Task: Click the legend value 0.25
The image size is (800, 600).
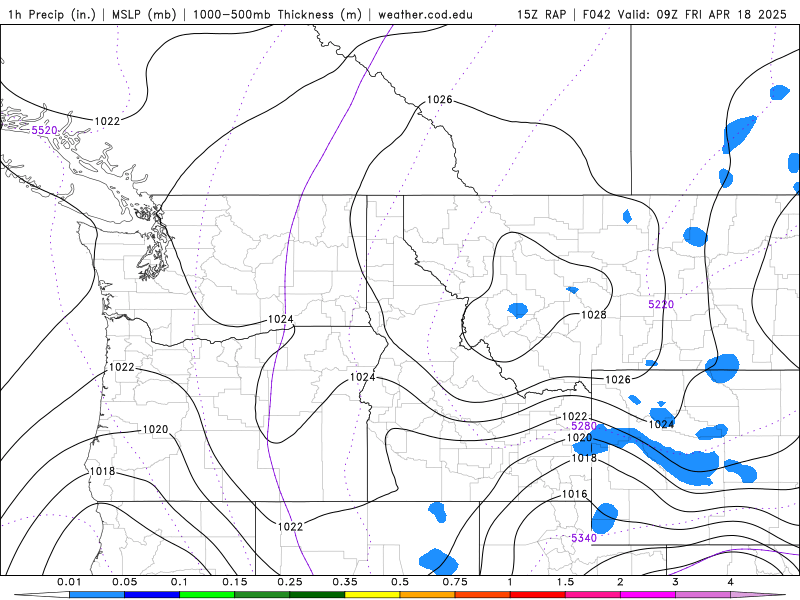Action: [x=290, y=582]
